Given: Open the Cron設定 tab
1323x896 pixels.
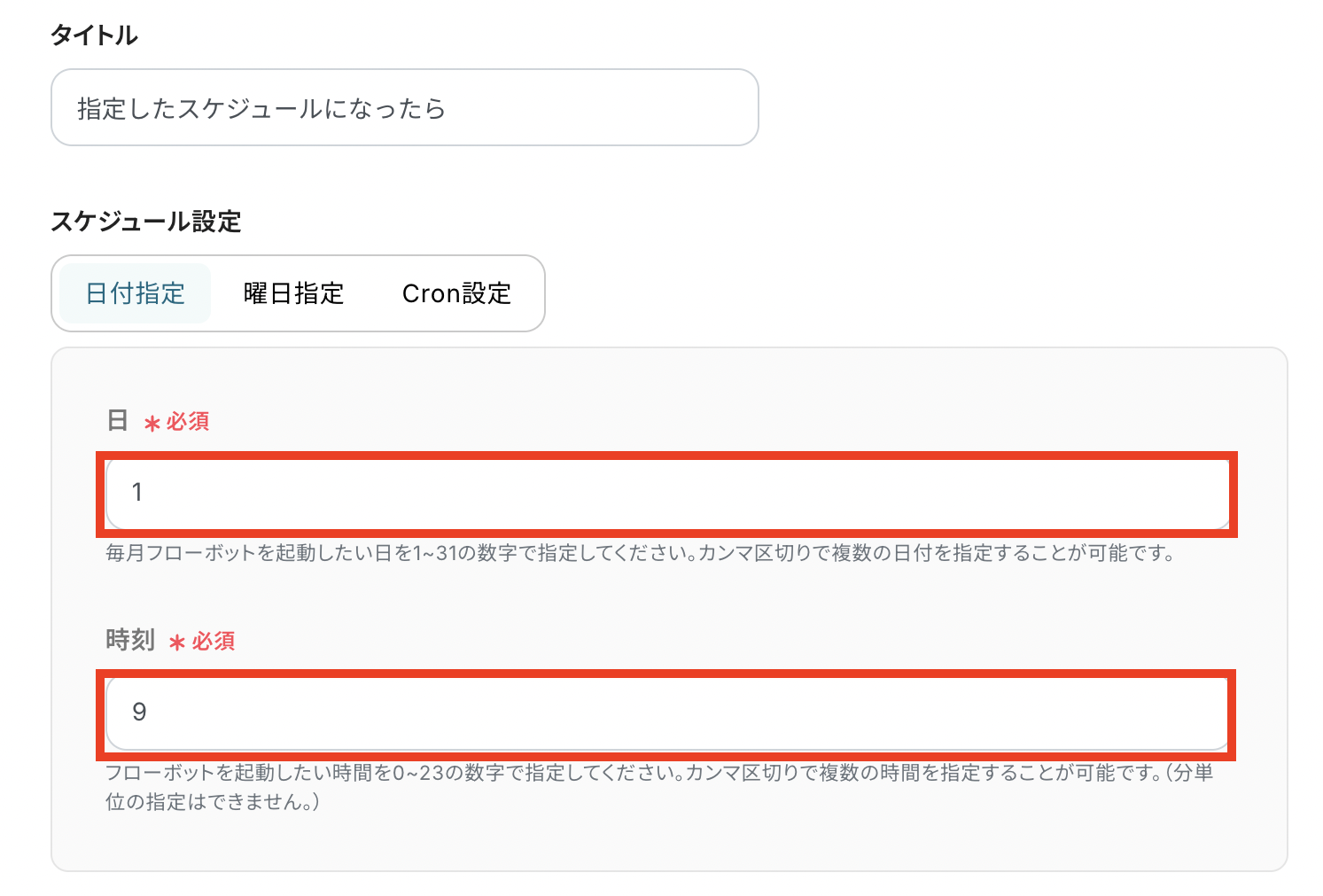Looking at the screenshot, I should [x=456, y=293].
